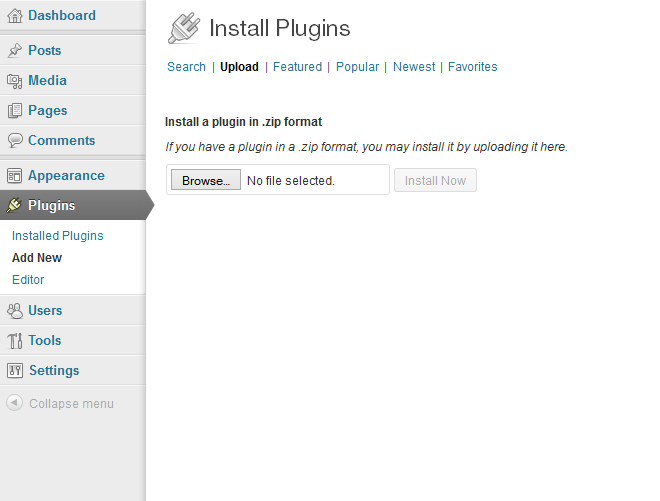Click the Dashboard house icon
660x501 pixels.
tap(15, 16)
